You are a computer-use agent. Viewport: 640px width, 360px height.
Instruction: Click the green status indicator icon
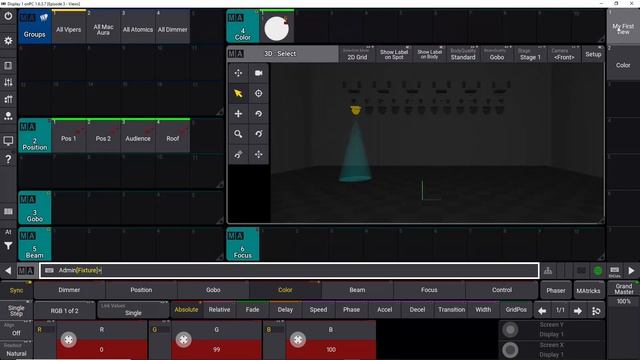tap(598, 271)
